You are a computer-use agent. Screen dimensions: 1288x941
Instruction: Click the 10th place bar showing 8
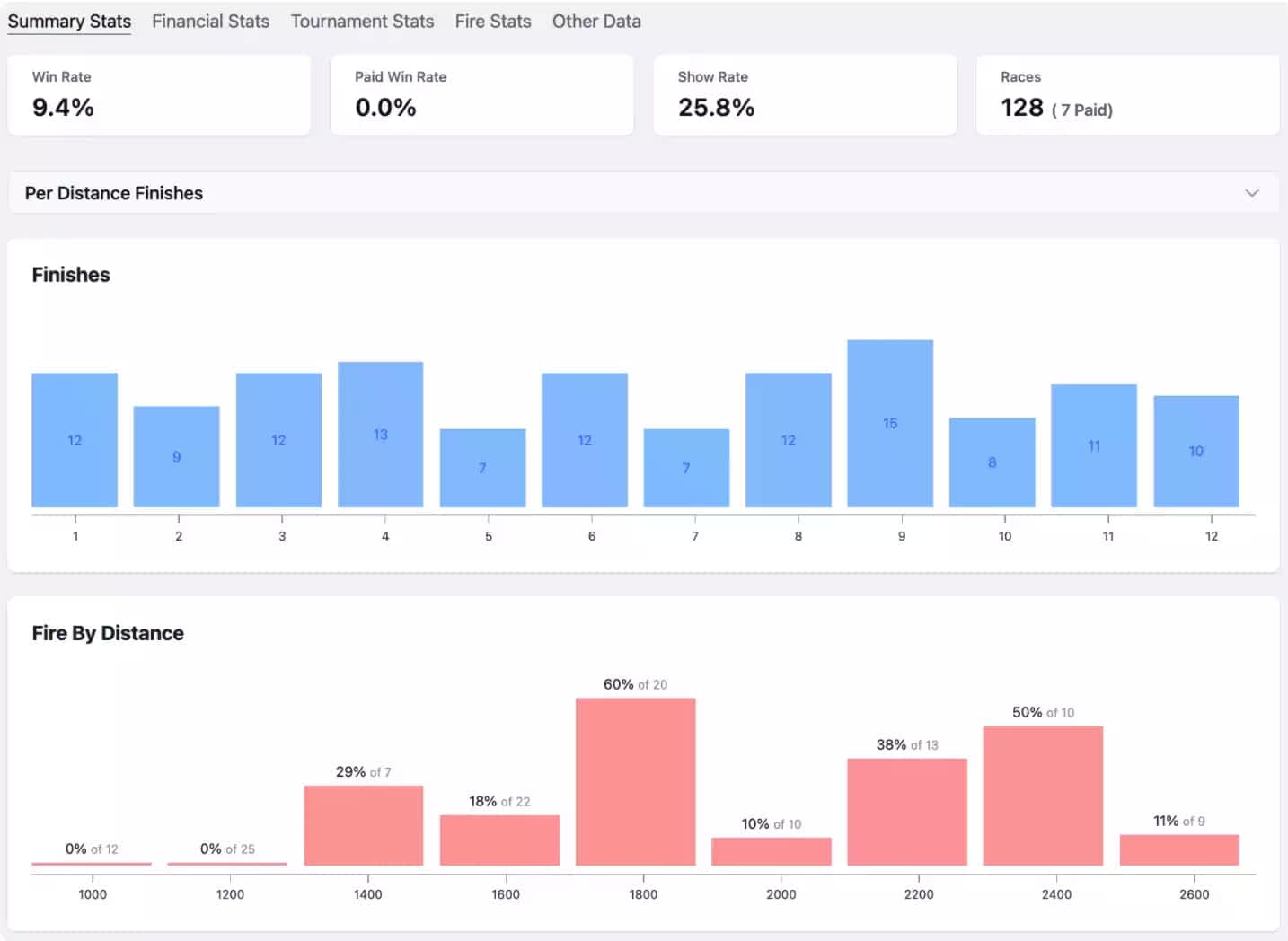pos(992,462)
